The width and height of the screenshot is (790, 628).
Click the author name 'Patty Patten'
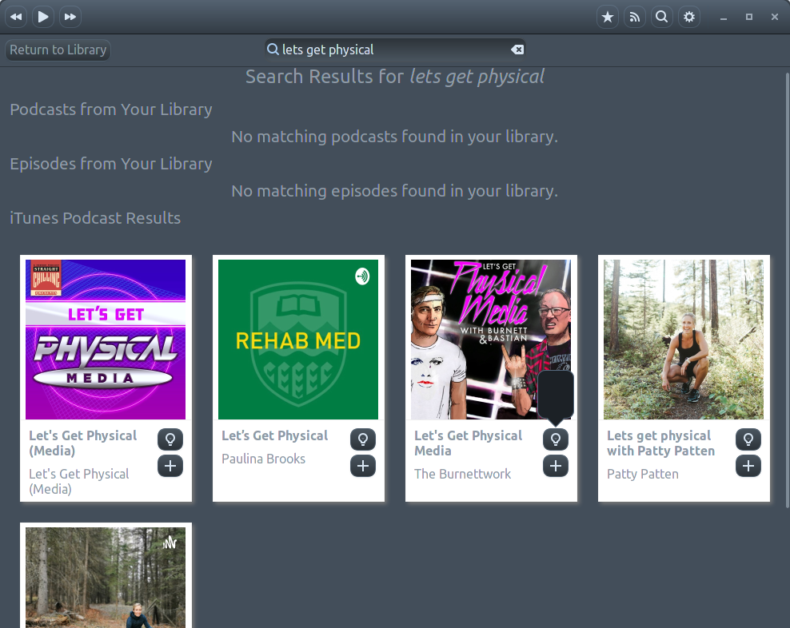(642, 474)
